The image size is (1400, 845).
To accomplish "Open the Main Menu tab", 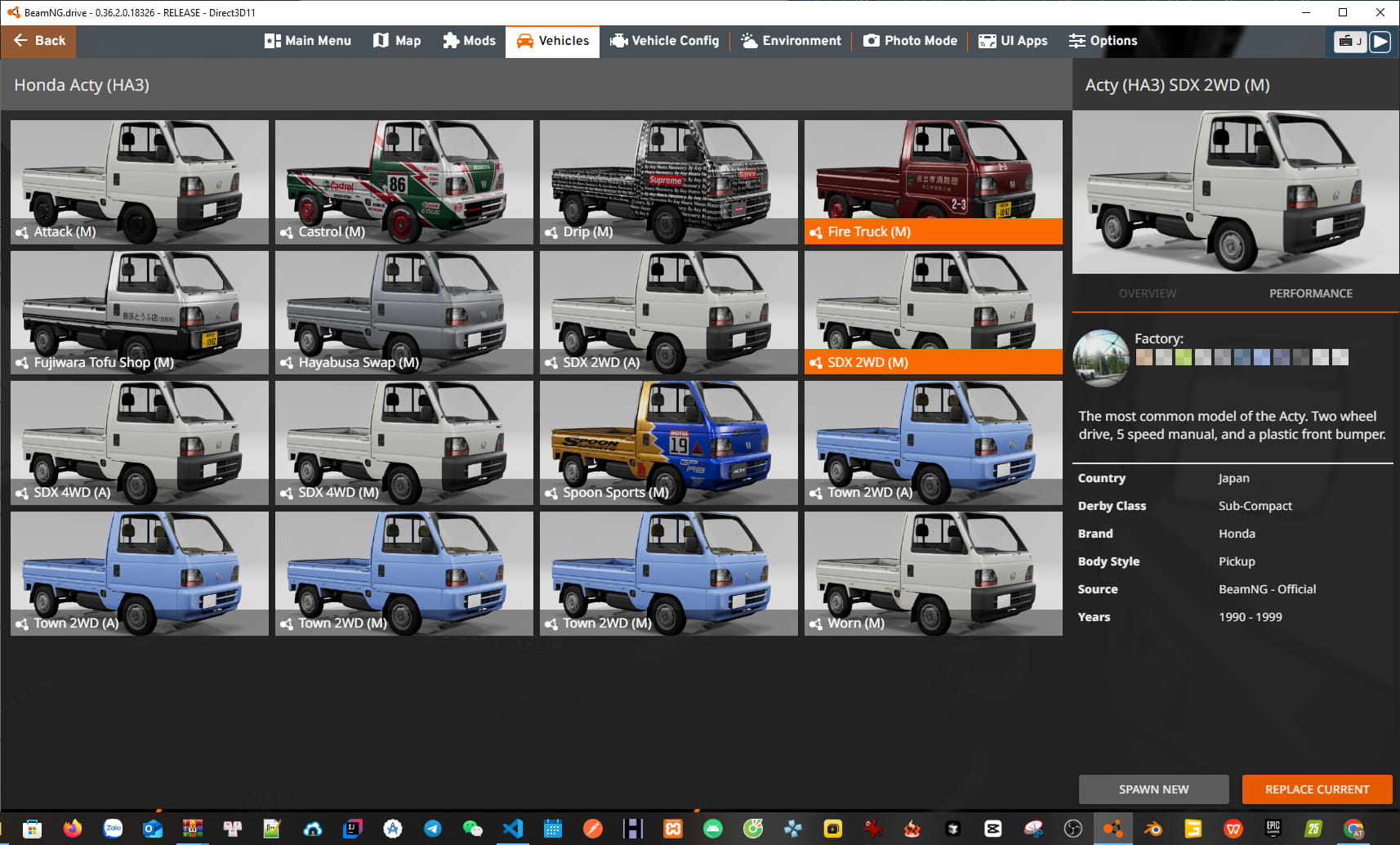I will point(308,41).
